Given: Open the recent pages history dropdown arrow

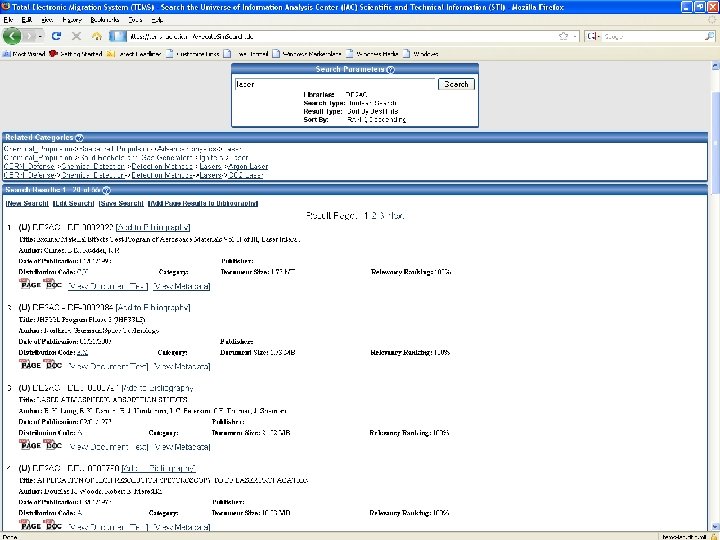Looking at the screenshot, I should tap(41, 36).
